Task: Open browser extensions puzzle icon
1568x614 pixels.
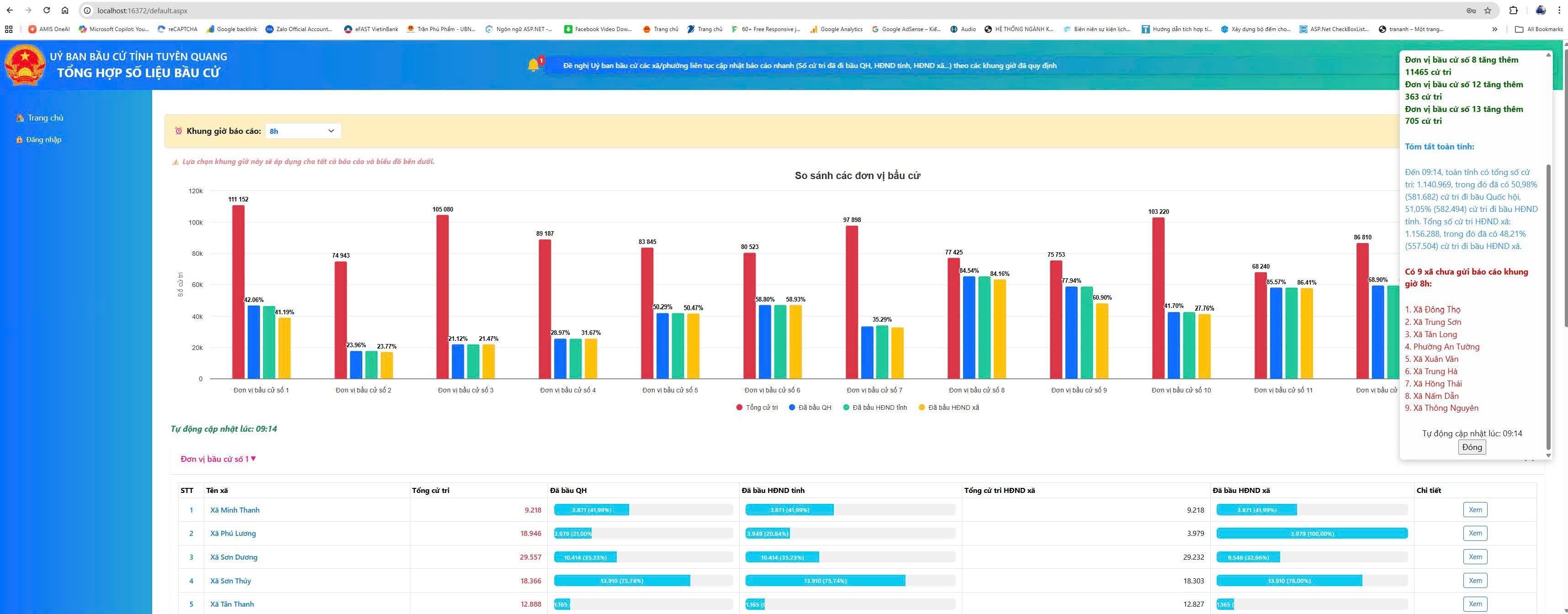Action: point(1513,11)
